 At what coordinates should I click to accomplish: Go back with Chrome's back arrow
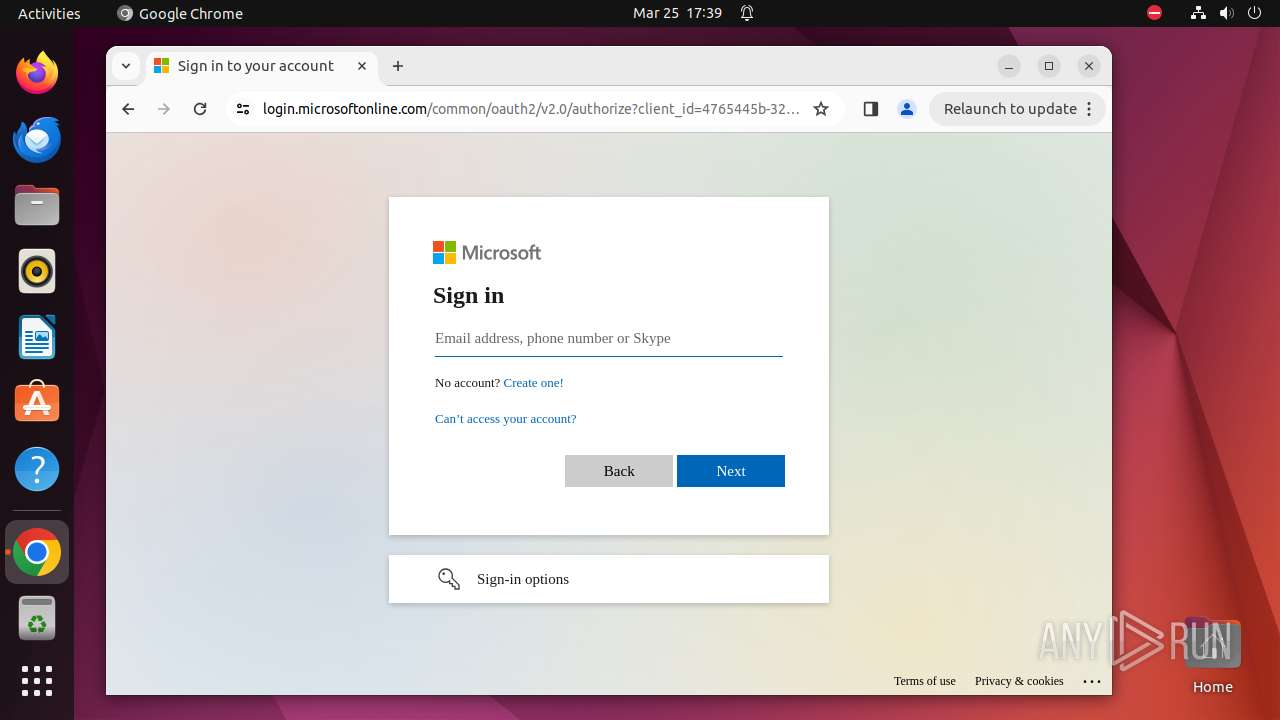pos(128,109)
